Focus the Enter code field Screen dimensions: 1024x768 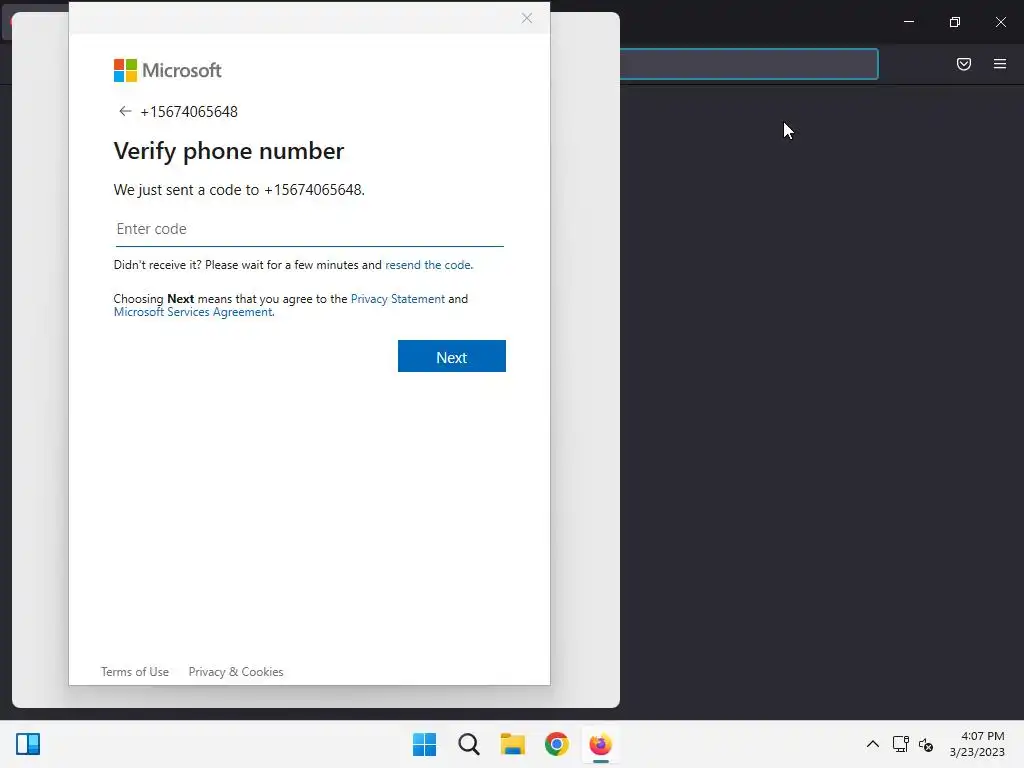pos(310,229)
